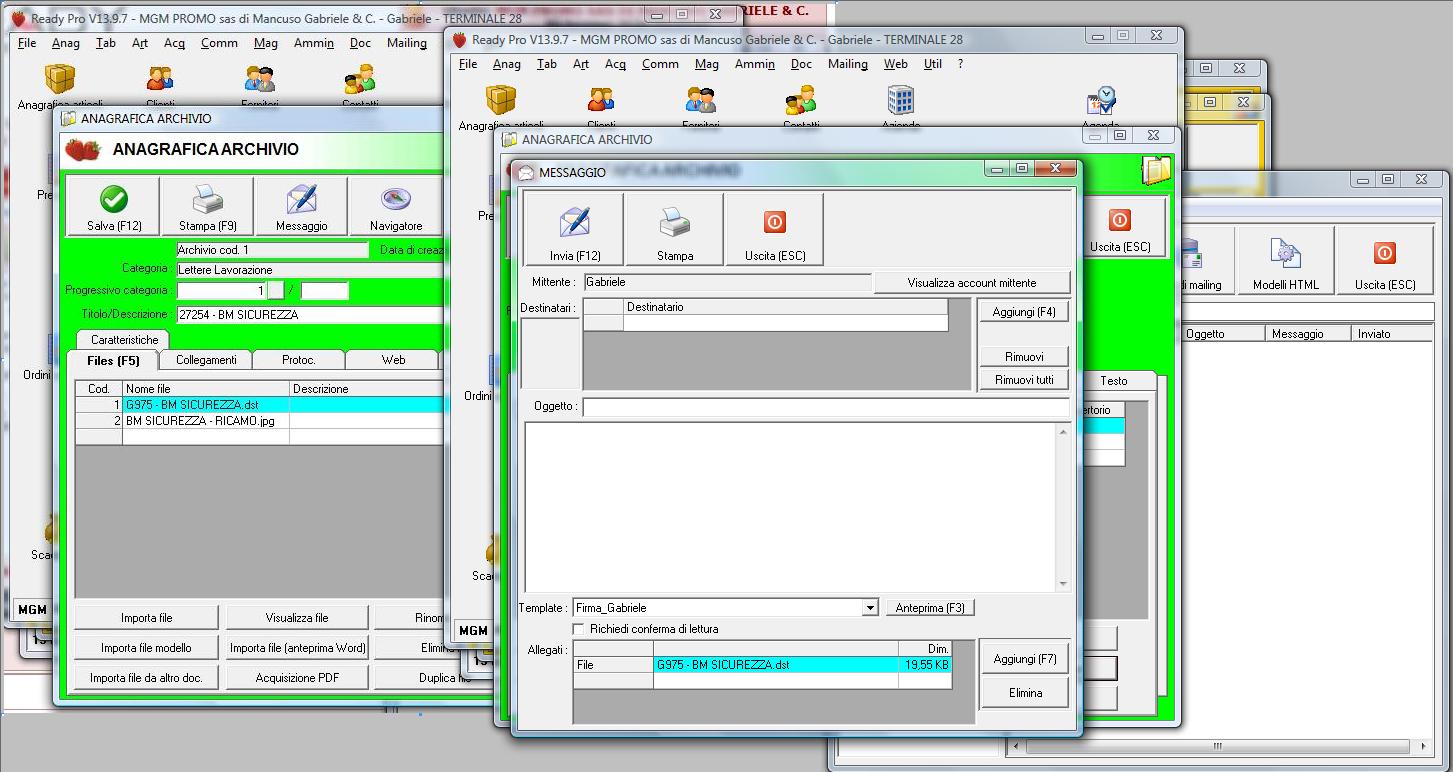Open Messaggio from the archive toolbar
Viewport: 1453px width, 772px height.
tap(301, 207)
